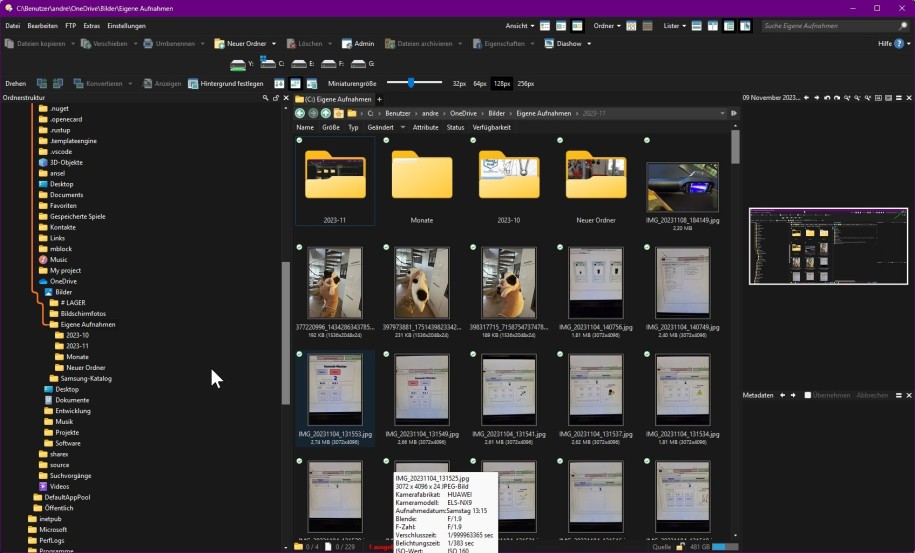This screenshot has height=553, width=915.
Task: Open the Ordner dropdown
Action: click(607, 26)
